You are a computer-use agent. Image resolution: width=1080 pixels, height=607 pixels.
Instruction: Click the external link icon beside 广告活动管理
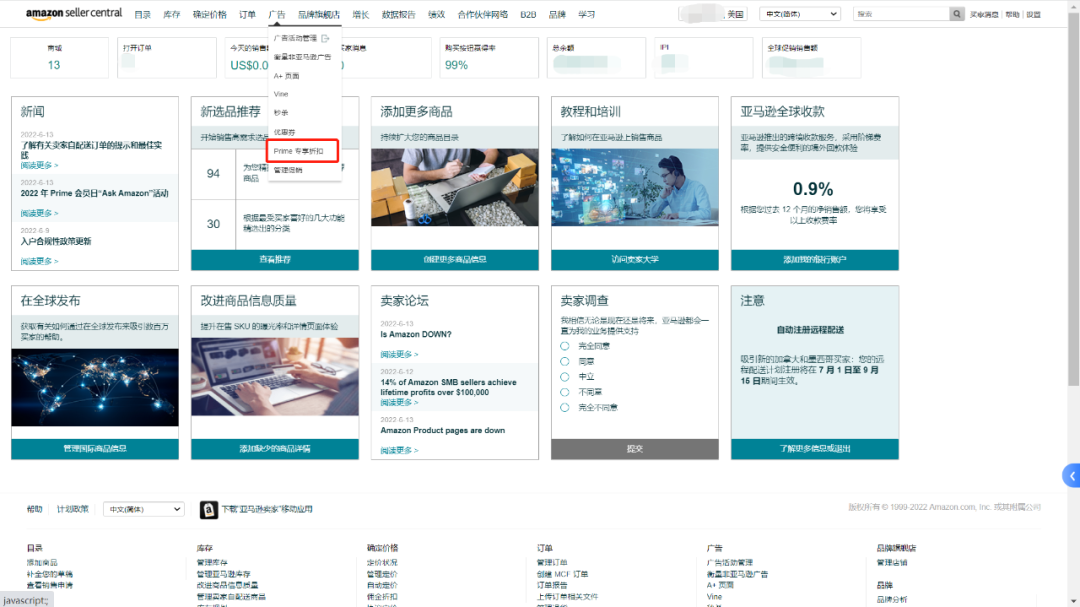pos(325,39)
